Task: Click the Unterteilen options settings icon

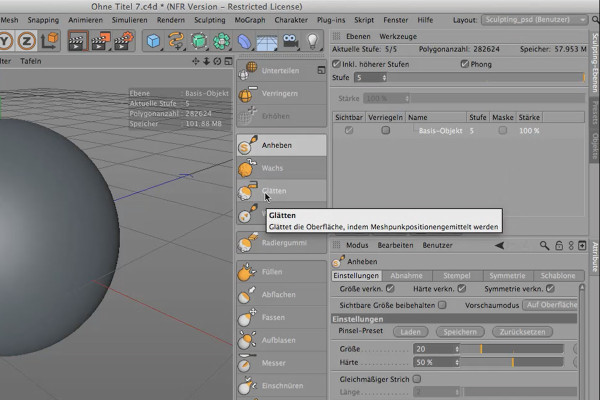Action: [321, 70]
